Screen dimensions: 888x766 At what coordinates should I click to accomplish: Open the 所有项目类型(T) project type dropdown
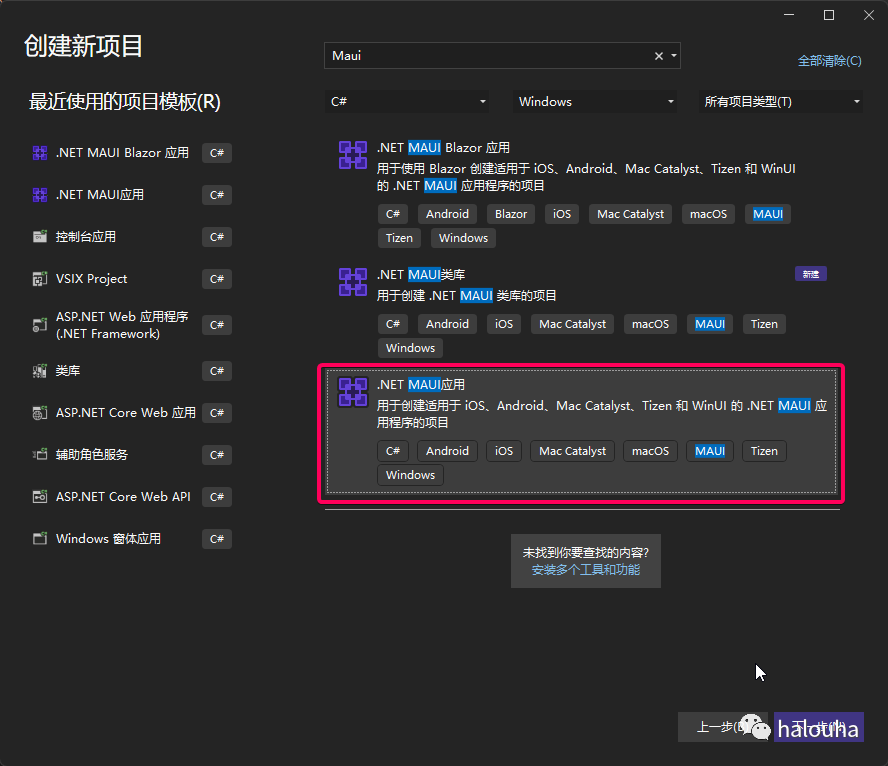pyautogui.click(x=781, y=102)
